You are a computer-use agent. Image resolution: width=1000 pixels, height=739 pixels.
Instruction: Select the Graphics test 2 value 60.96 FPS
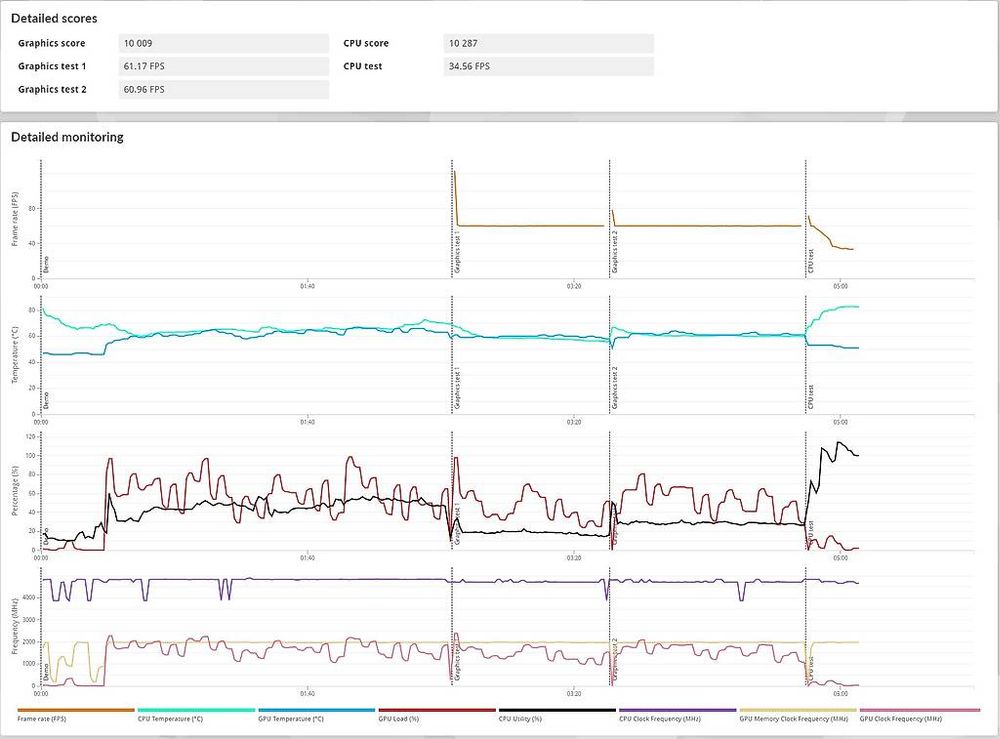224,89
